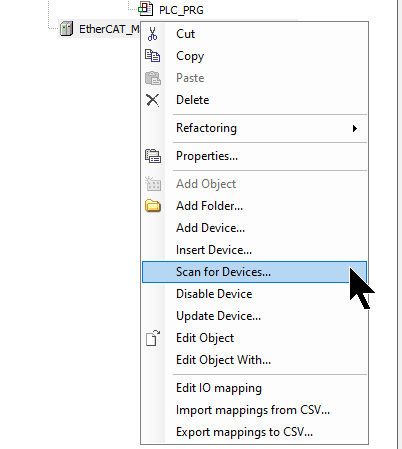Image resolution: width=402 pixels, height=449 pixels.
Task: Open Properties... dialog
Action: click(255, 156)
